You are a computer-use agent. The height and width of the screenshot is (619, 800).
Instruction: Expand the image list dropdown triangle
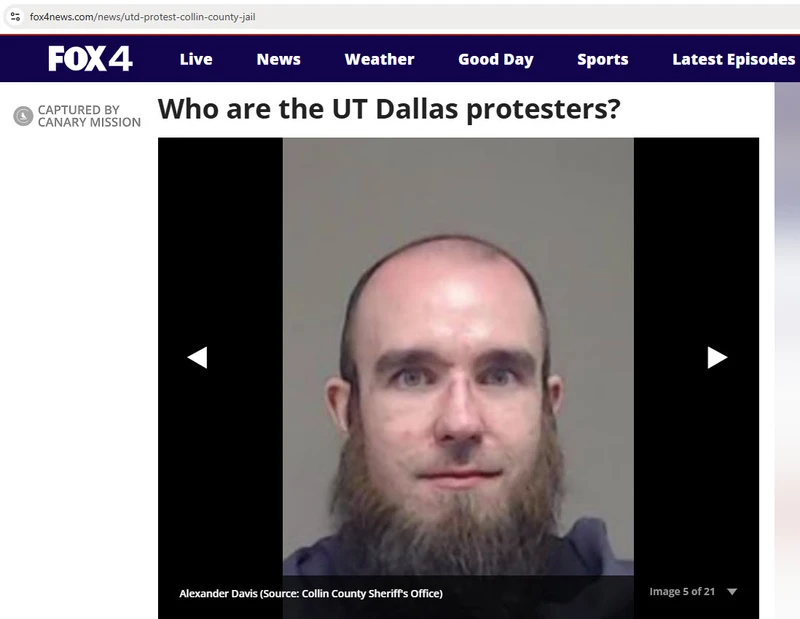(732, 591)
